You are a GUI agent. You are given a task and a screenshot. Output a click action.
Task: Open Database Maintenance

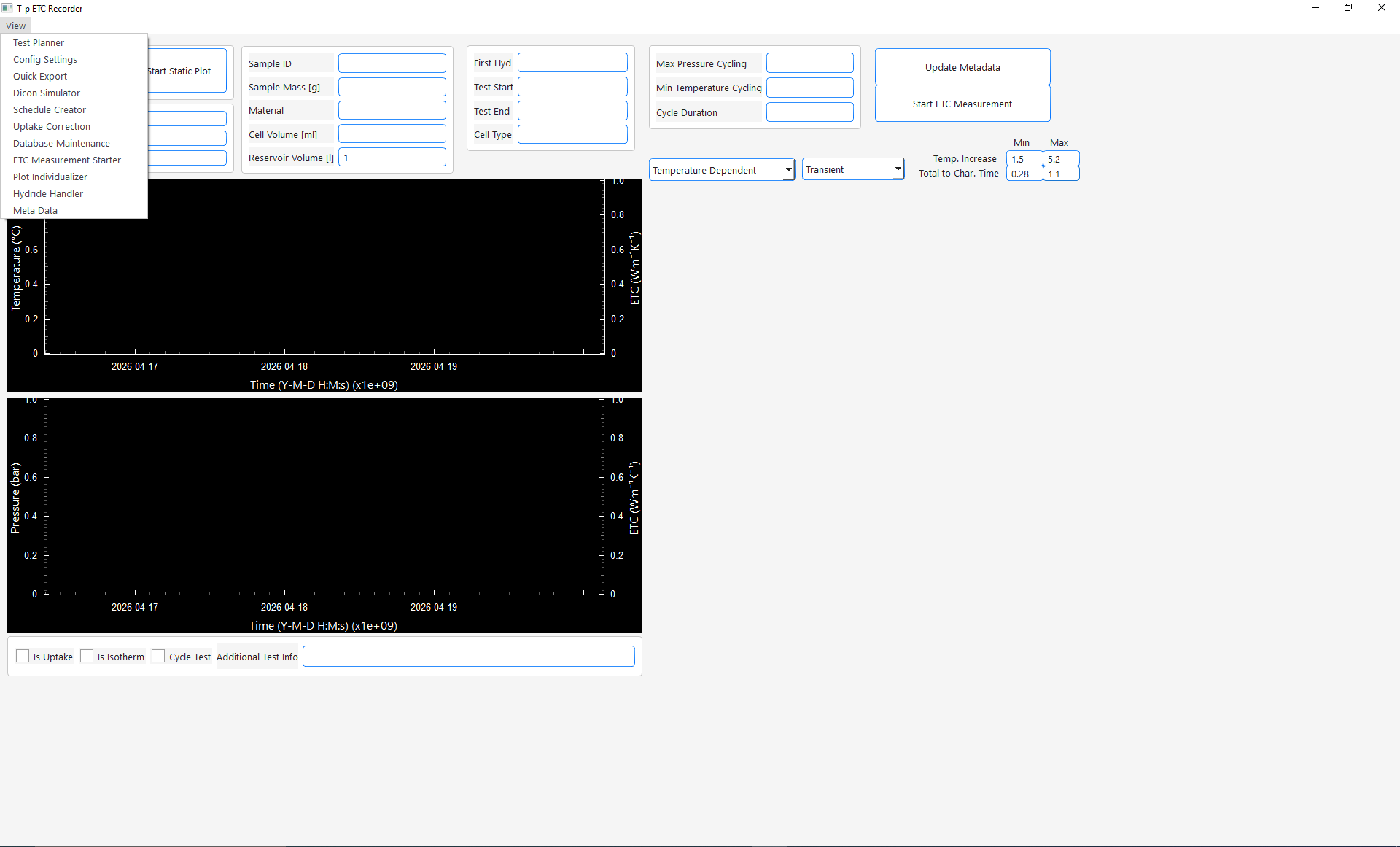pyautogui.click(x=61, y=143)
